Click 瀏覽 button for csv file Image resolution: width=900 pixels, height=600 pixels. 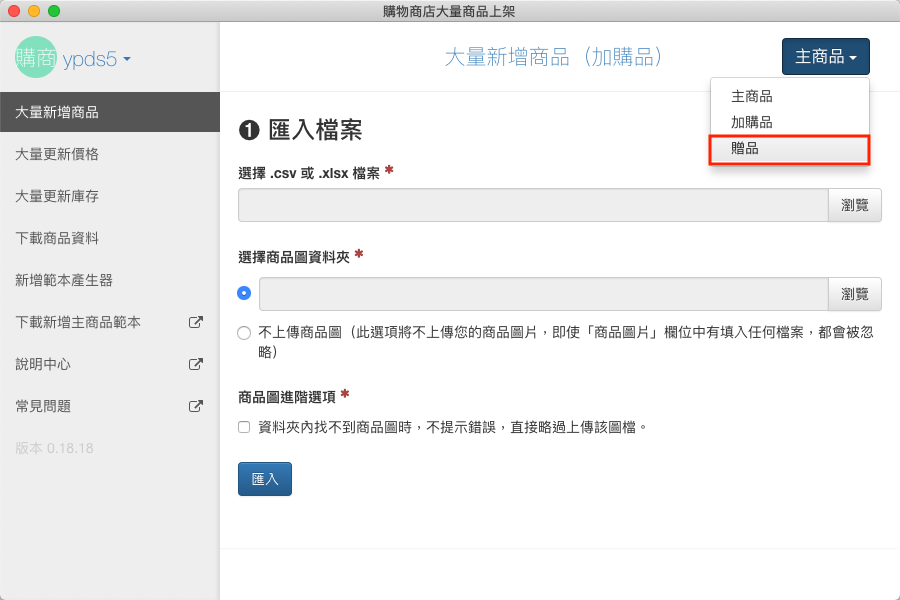tap(855, 205)
